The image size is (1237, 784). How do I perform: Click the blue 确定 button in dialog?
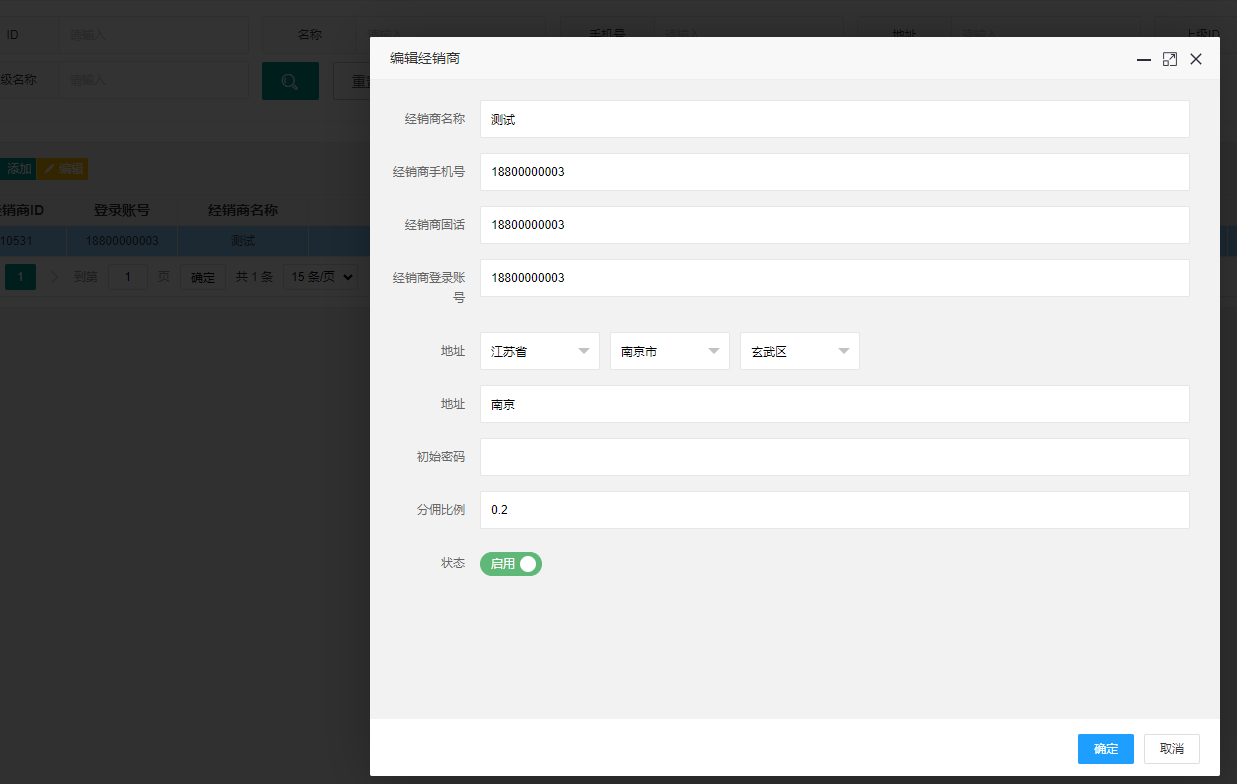point(1106,749)
